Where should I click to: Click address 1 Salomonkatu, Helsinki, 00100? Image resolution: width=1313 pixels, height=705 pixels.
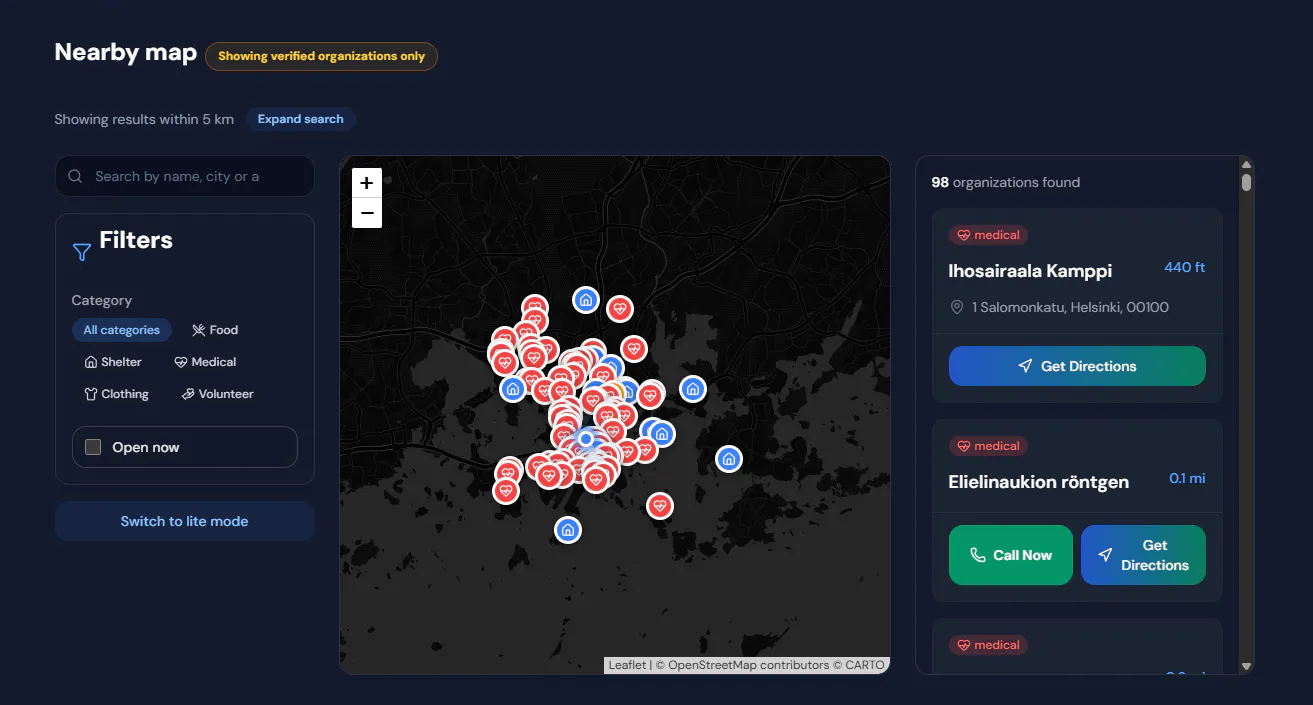click(1070, 307)
